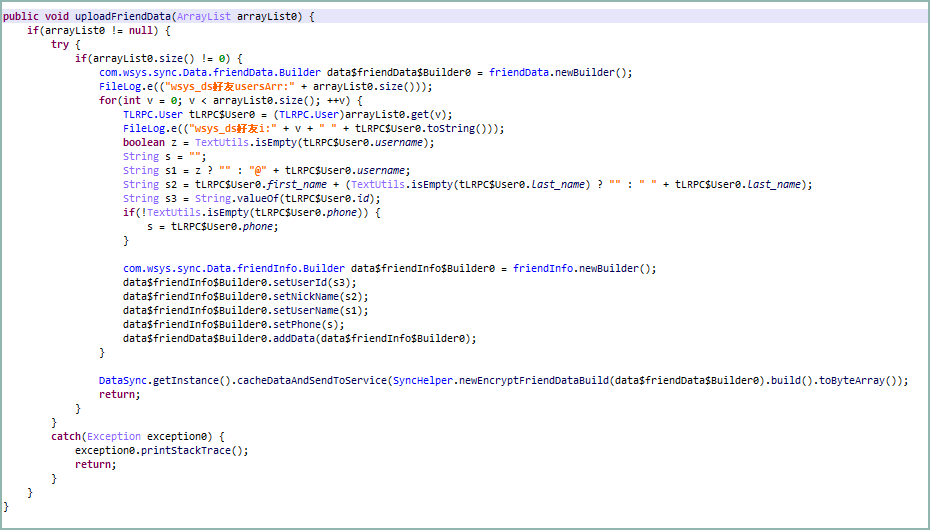Click the setUserName(s1) call
Screen dimensions: 930x530
point(318,310)
